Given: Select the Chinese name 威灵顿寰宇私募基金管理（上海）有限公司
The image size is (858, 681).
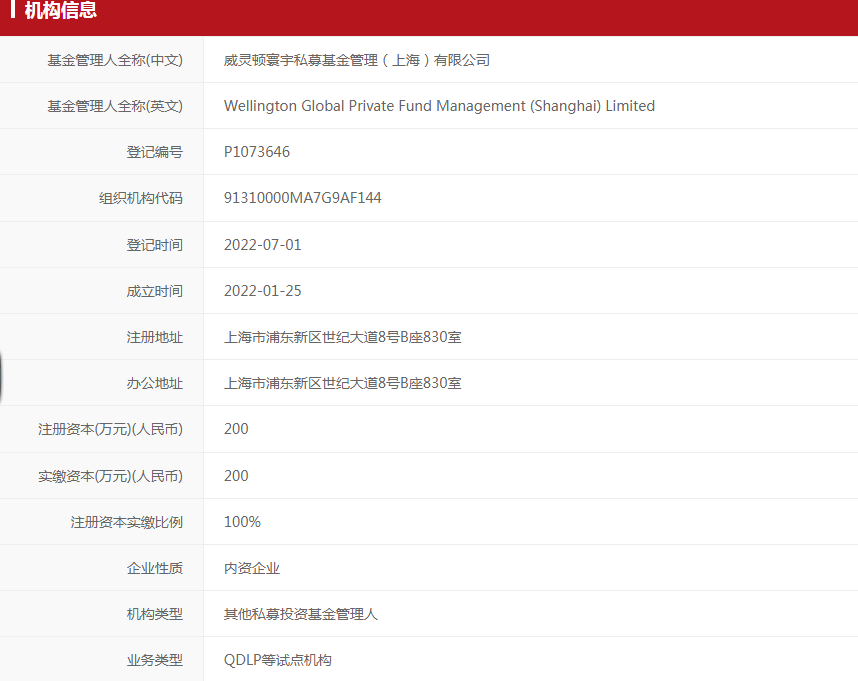Looking at the screenshot, I should (357, 60).
